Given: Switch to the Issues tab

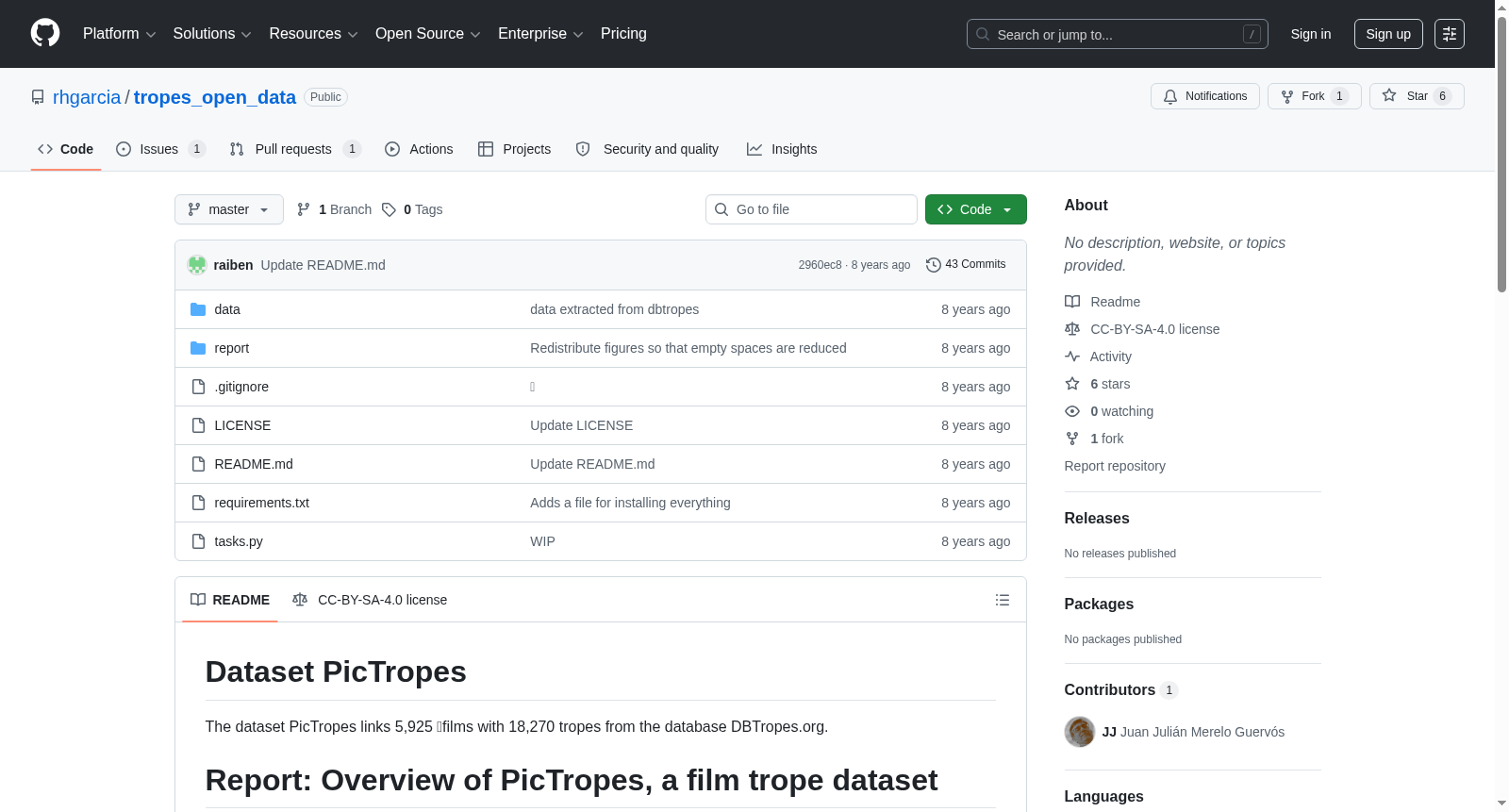Looking at the screenshot, I should (160, 149).
